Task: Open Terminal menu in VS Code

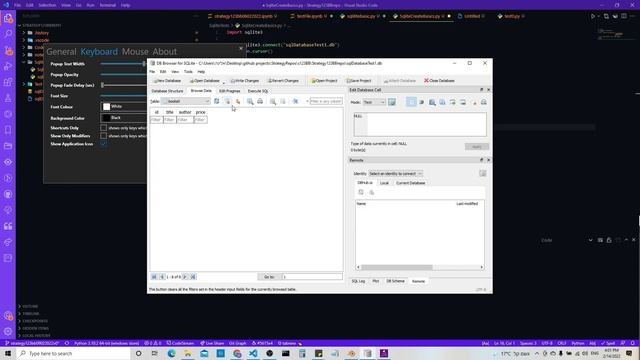Action: (x=108, y=5)
